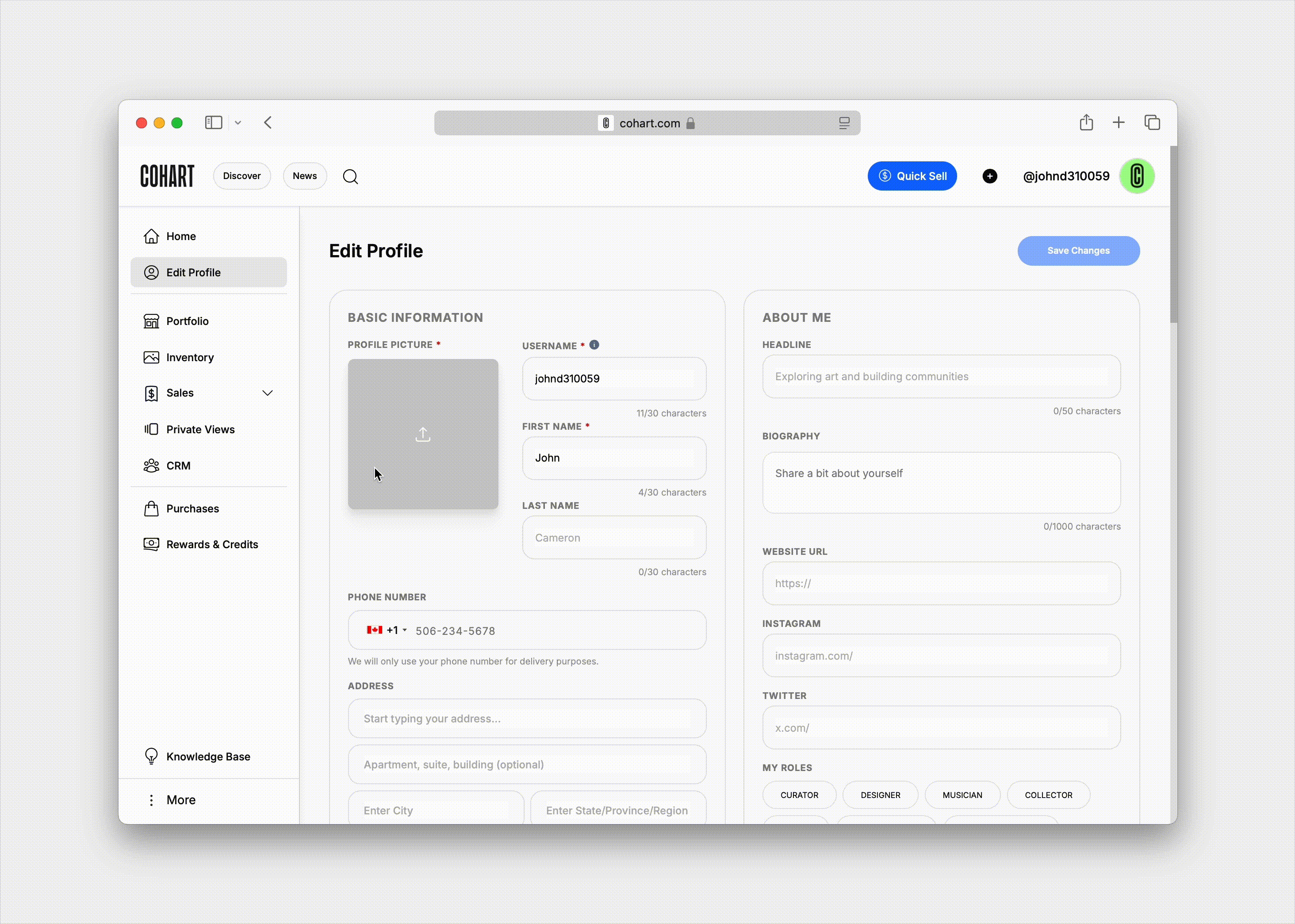The image size is (1295, 924).
Task: Click the Website URL field
Action: 942,584
